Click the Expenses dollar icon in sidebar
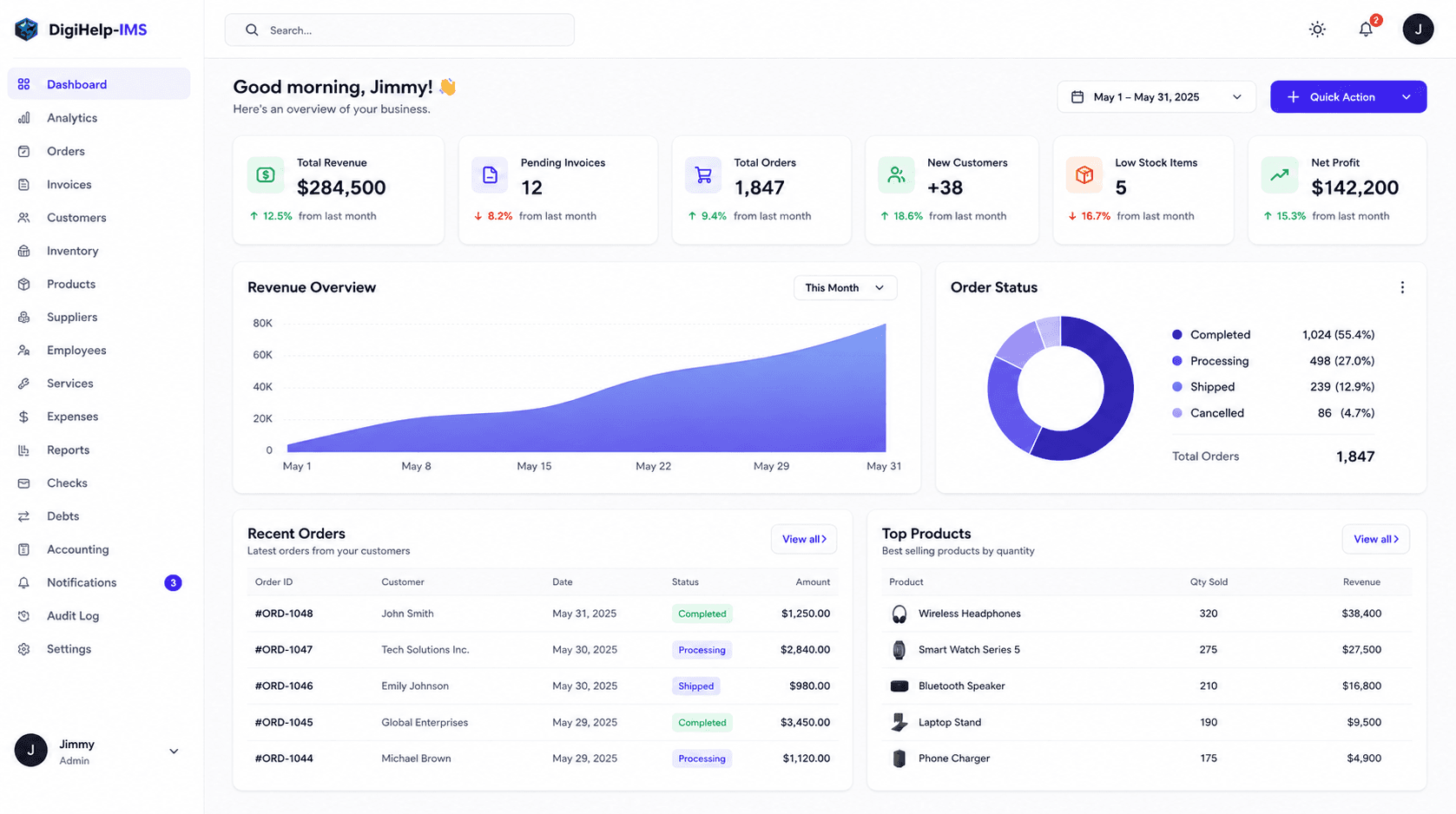 (24, 417)
